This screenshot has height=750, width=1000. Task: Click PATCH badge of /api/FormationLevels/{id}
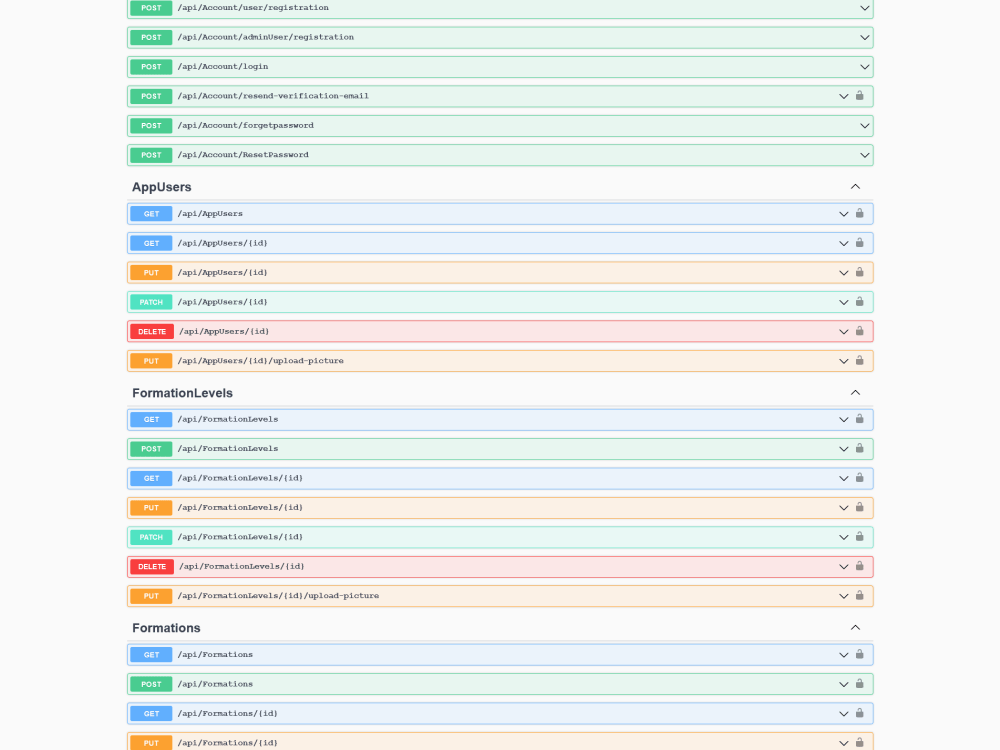click(x=151, y=537)
